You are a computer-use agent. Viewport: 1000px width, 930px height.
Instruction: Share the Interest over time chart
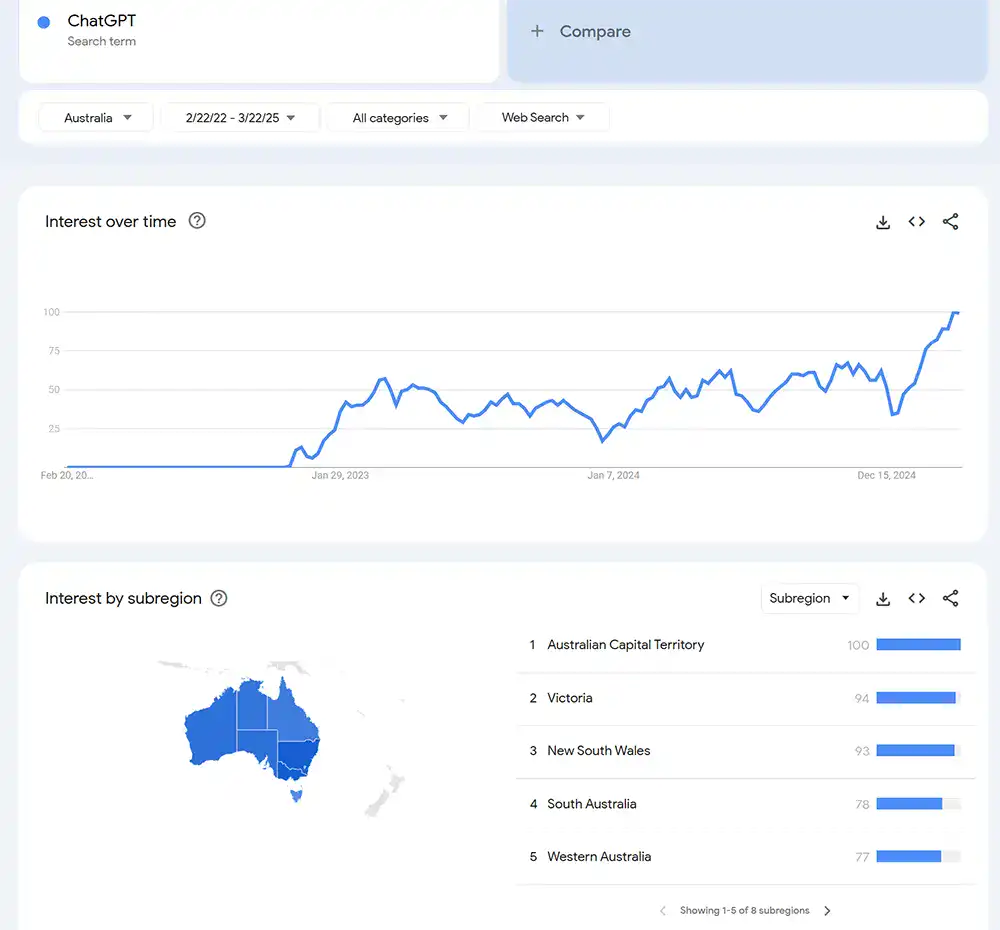pyautogui.click(x=950, y=222)
